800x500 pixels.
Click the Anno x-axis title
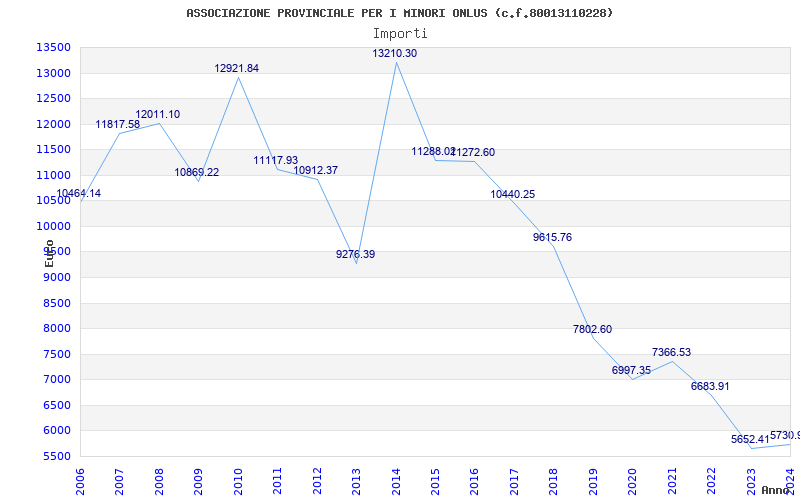click(774, 490)
